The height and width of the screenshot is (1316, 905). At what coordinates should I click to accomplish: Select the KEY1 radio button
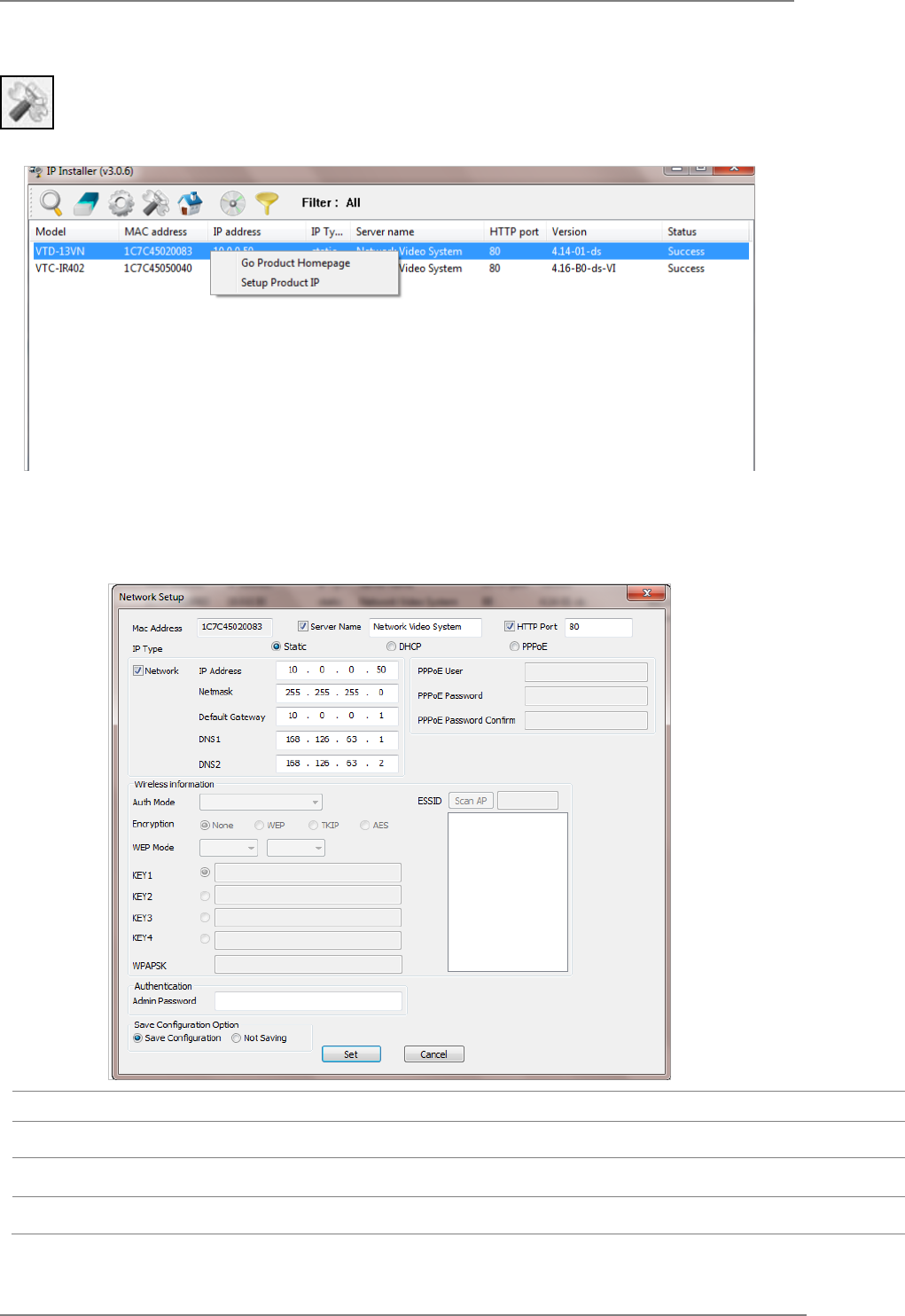point(205,873)
